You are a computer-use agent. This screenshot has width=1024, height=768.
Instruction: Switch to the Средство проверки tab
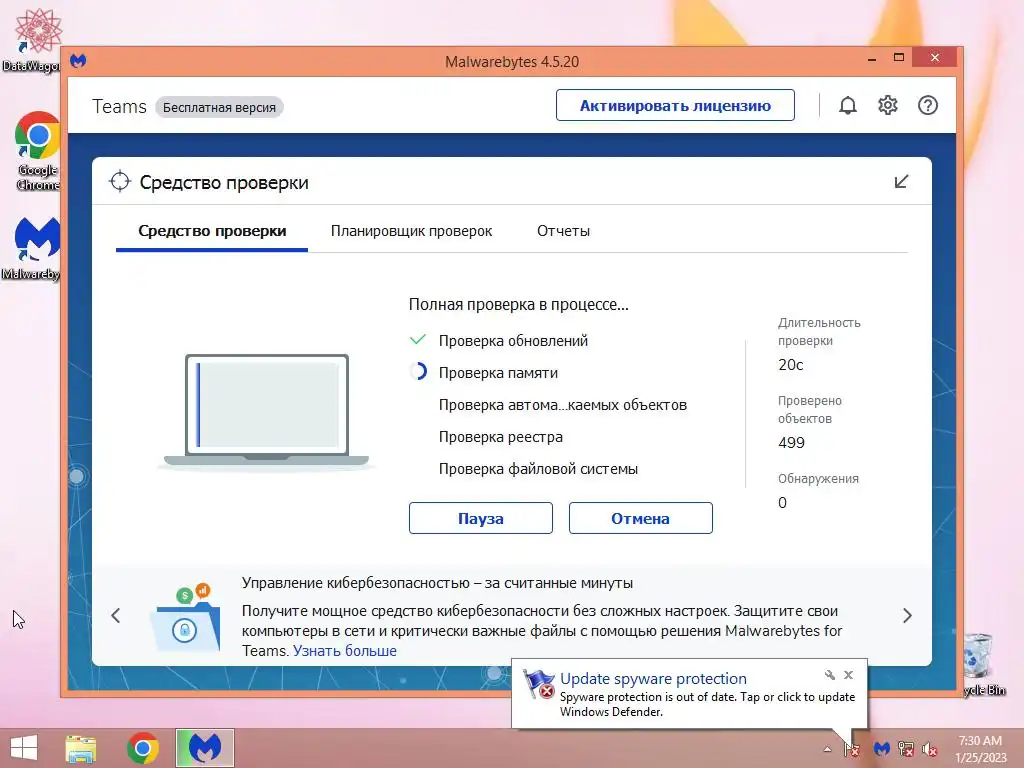pos(212,231)
